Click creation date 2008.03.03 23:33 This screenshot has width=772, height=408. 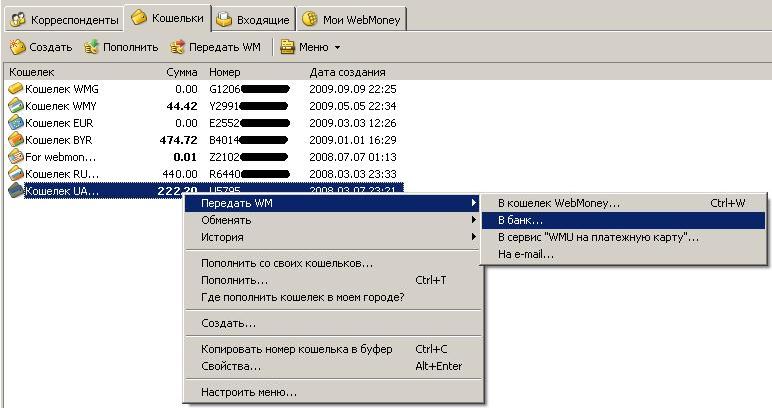[353, 174]
